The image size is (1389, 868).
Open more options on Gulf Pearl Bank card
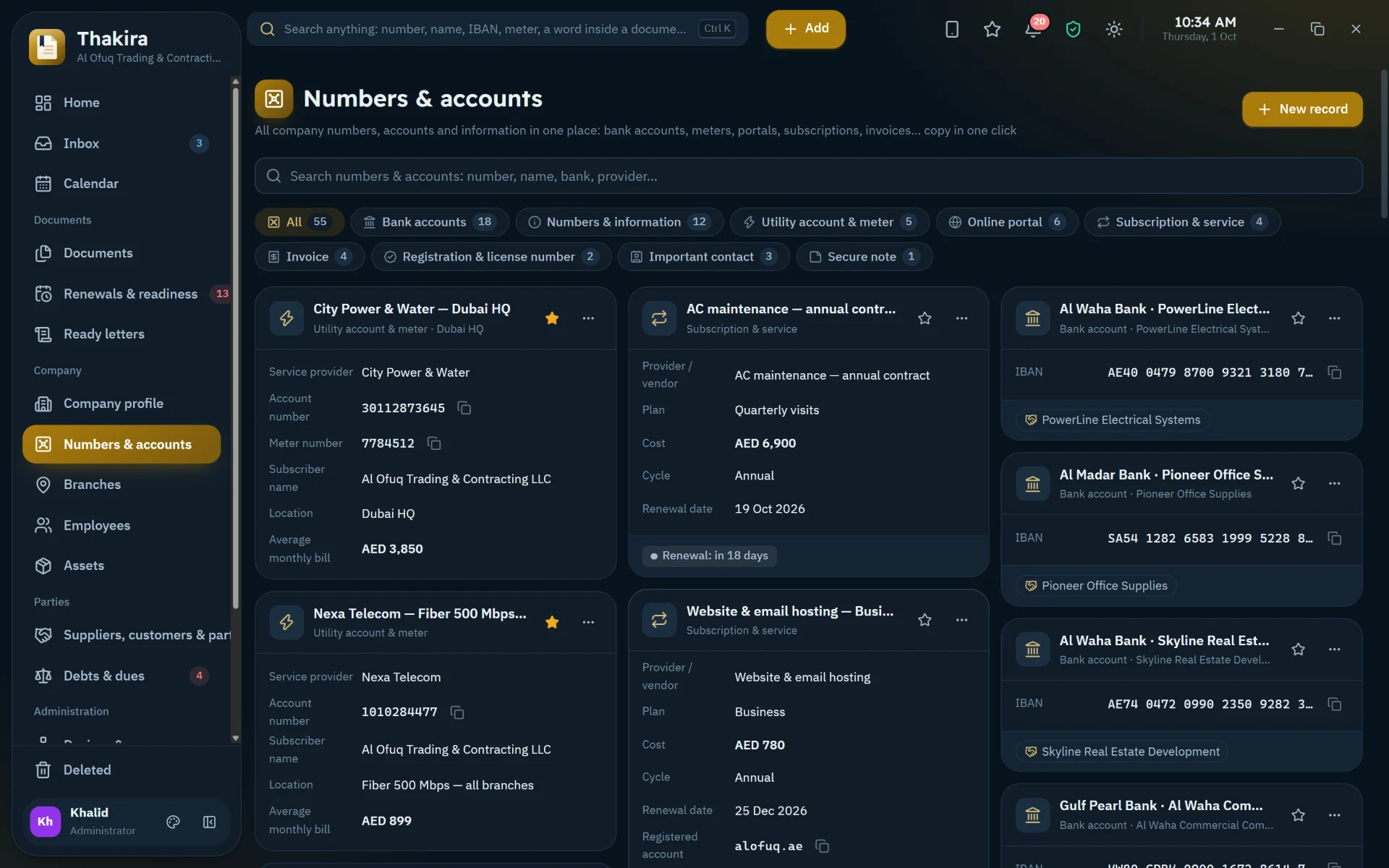[1335, 815]
